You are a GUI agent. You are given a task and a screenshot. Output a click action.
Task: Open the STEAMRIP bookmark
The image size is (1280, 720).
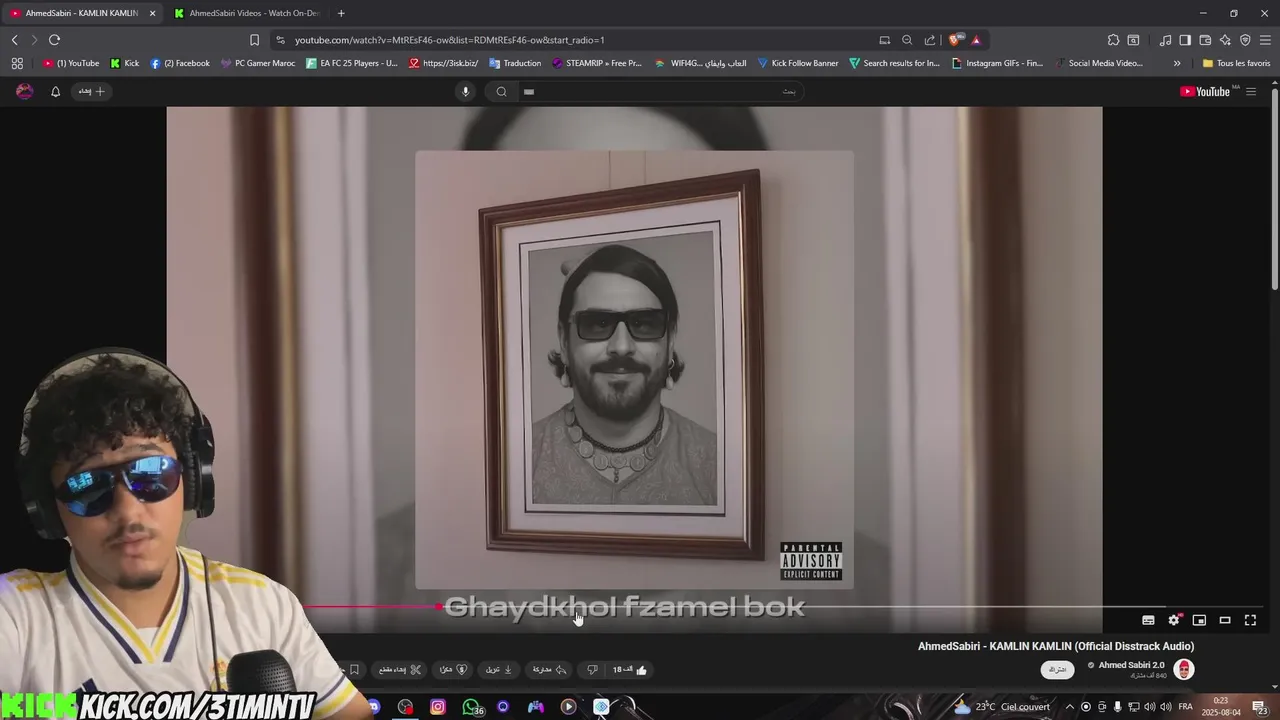point(597,63)
